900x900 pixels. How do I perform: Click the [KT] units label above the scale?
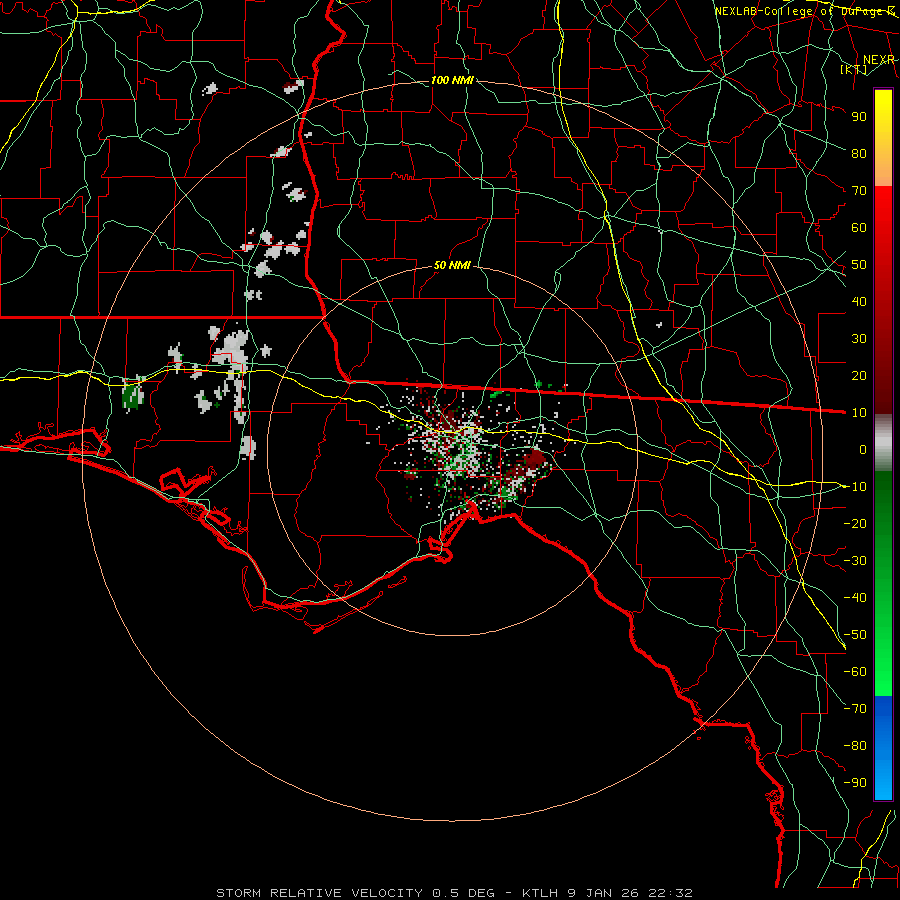coord(854,69)
